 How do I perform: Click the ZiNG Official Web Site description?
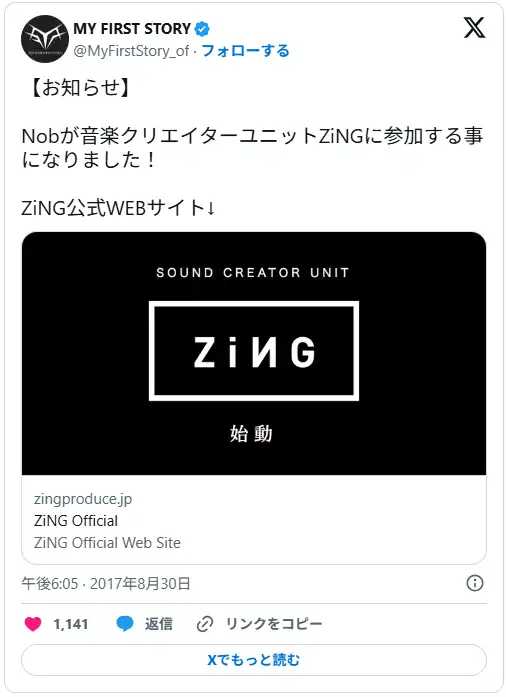point(107,542)
